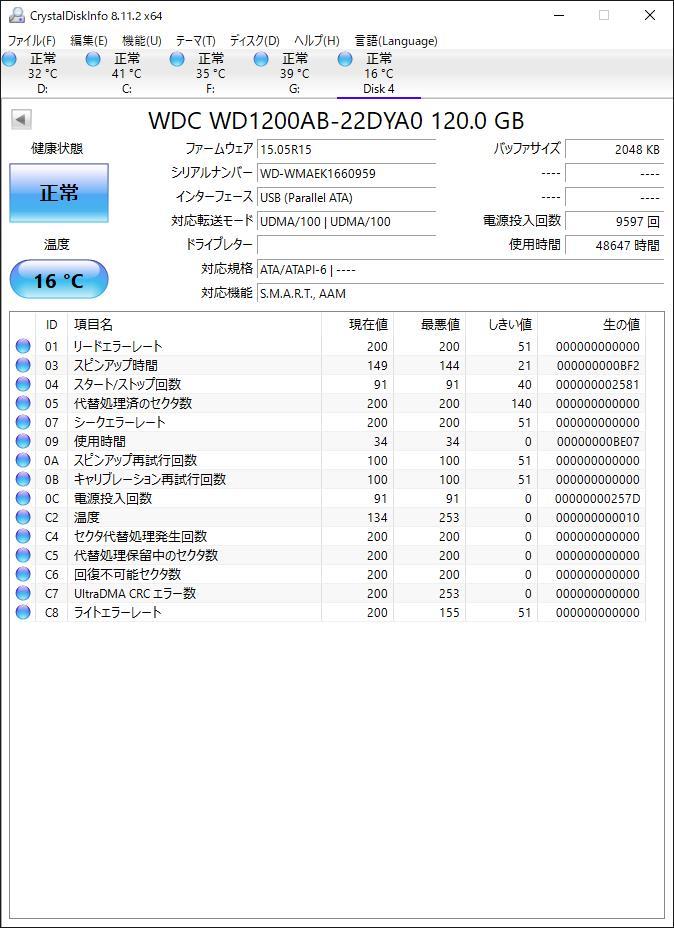Click the 現在値 column header

pos(357,324)
